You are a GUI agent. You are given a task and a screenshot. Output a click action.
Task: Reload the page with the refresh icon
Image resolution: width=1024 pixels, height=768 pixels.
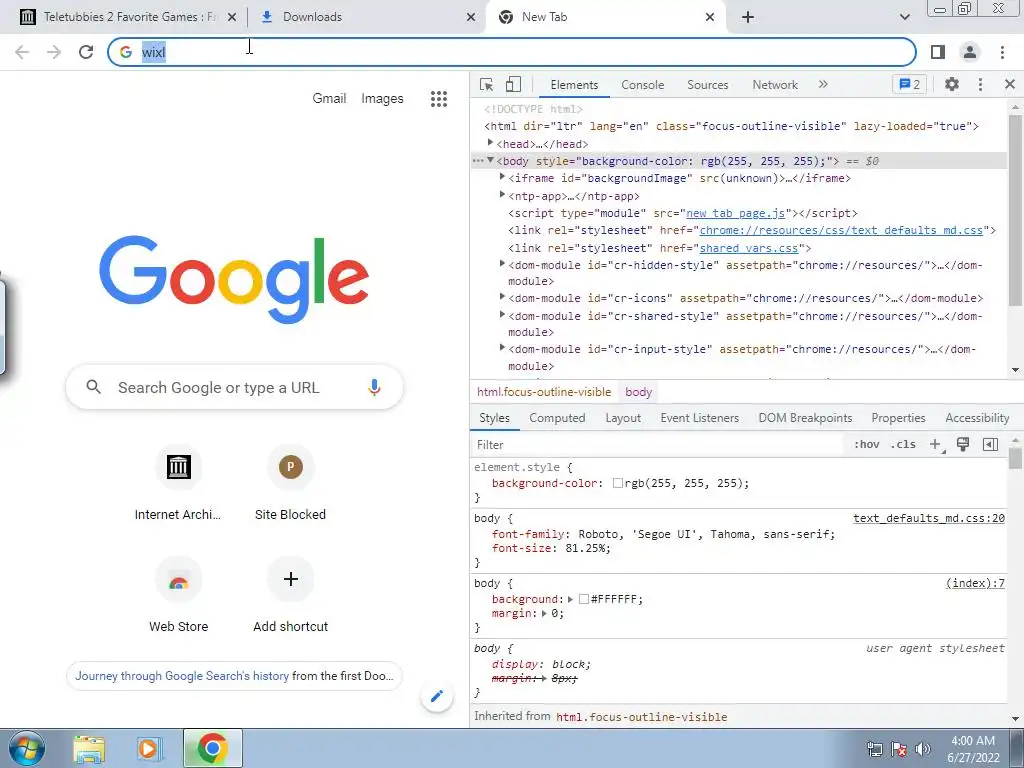pyautogui.click(x=86, y=52)
